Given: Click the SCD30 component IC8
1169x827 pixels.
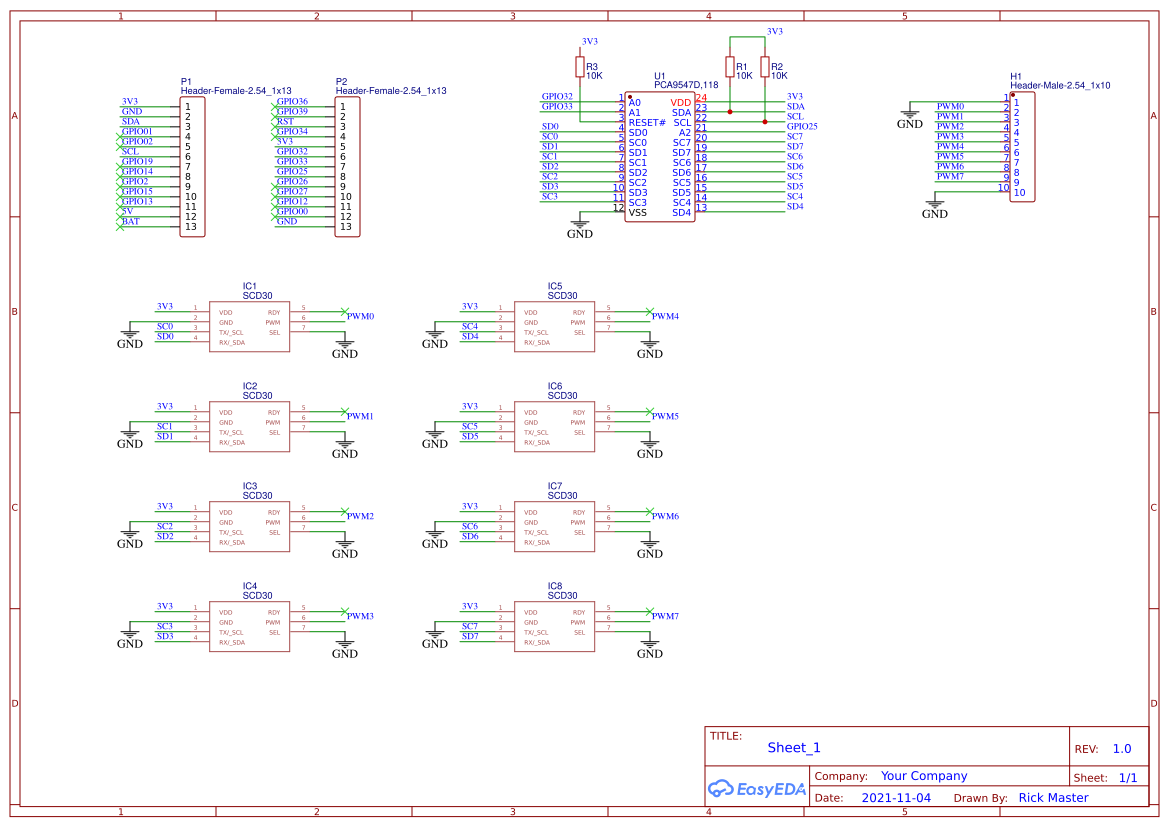Looking at the screenshot, I should pyautogui.click(x=554, y=625).
